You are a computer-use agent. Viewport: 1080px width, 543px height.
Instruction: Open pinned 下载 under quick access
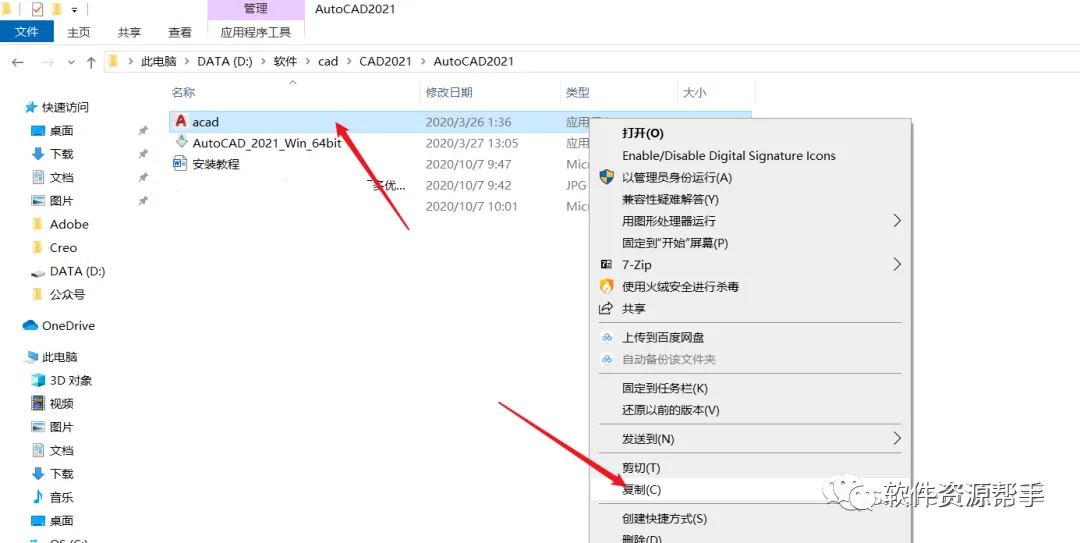click(61, 154)
